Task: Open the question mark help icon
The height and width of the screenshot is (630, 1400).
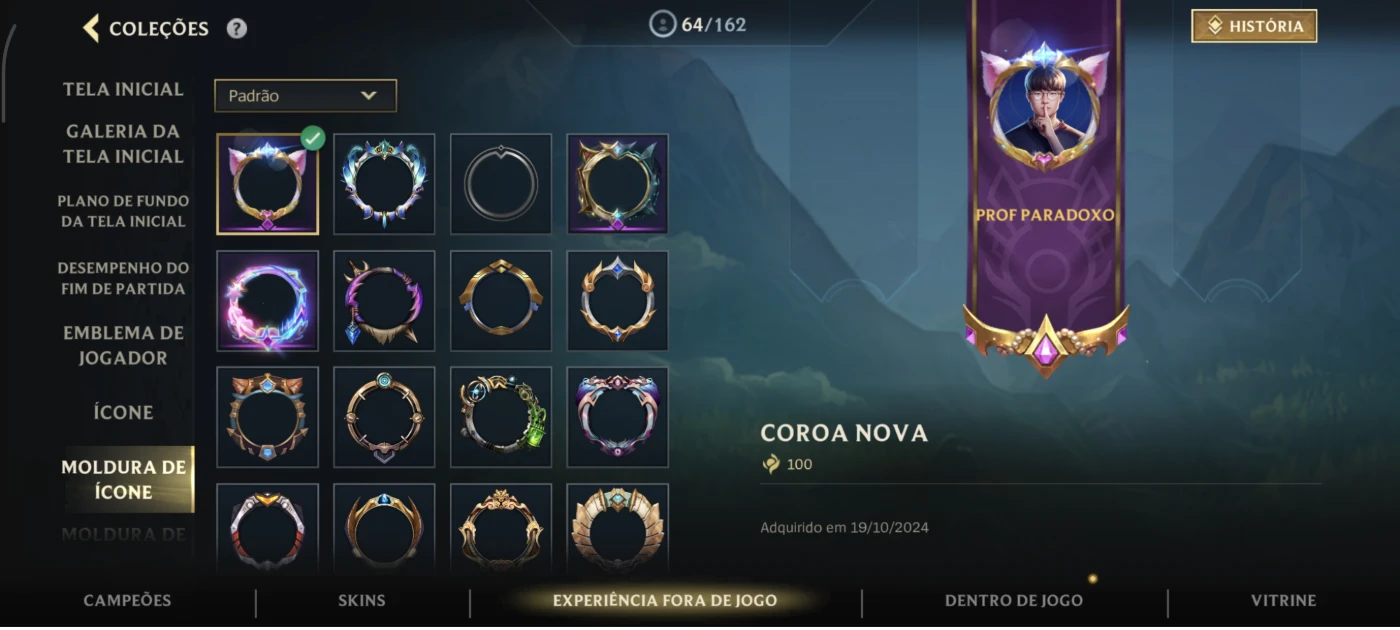Action: point(236,28)
